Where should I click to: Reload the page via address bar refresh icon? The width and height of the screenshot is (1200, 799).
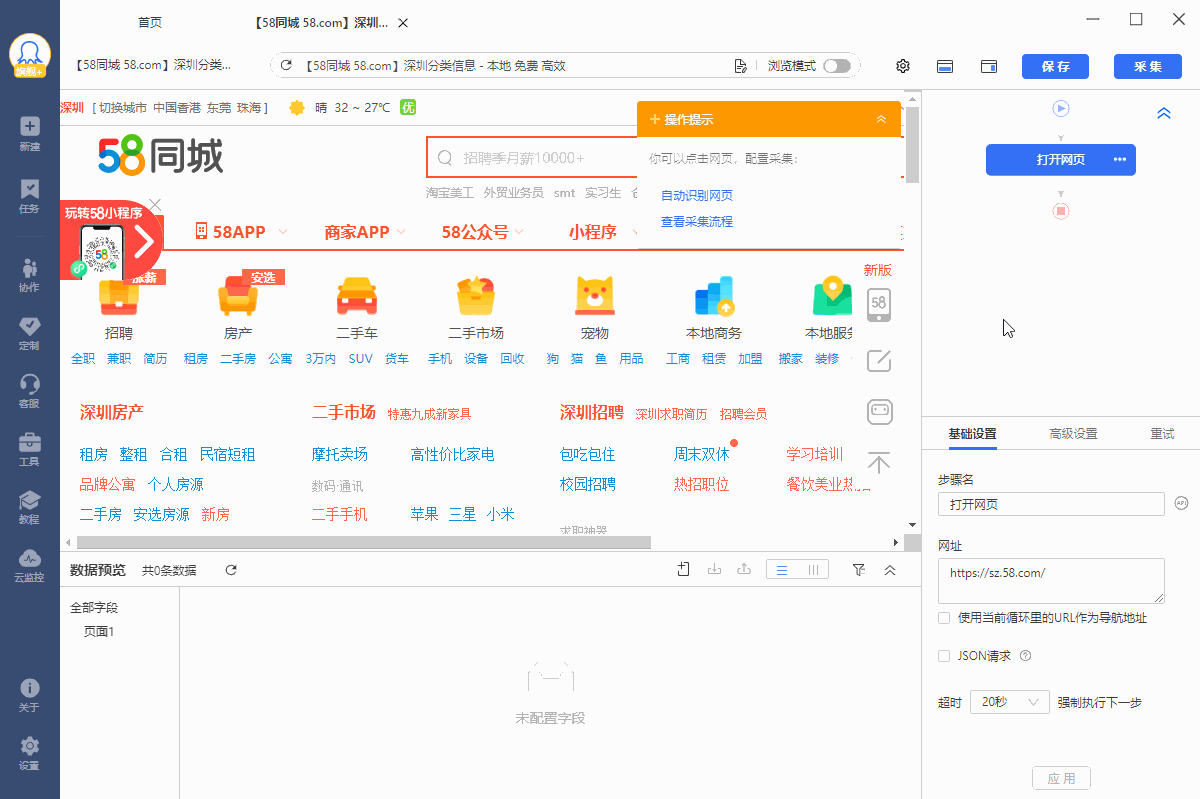pos(286,66)
